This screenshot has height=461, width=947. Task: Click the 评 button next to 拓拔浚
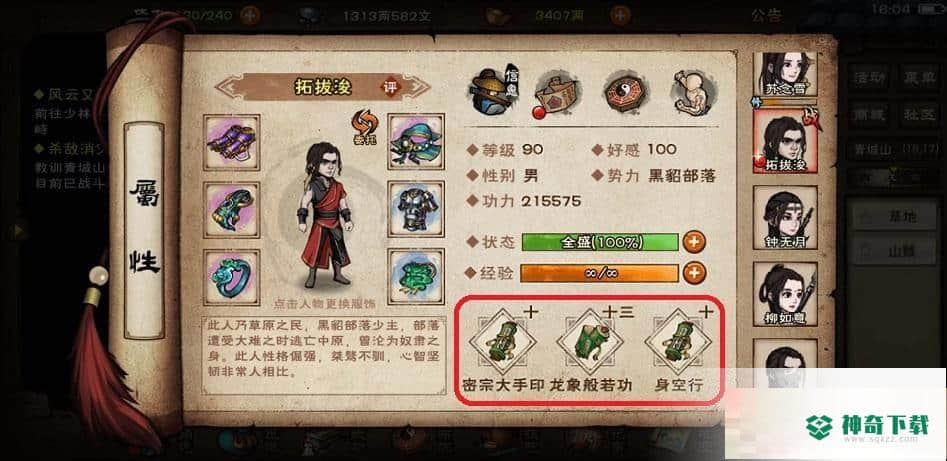pyautogui.click(x=390, y=87)
